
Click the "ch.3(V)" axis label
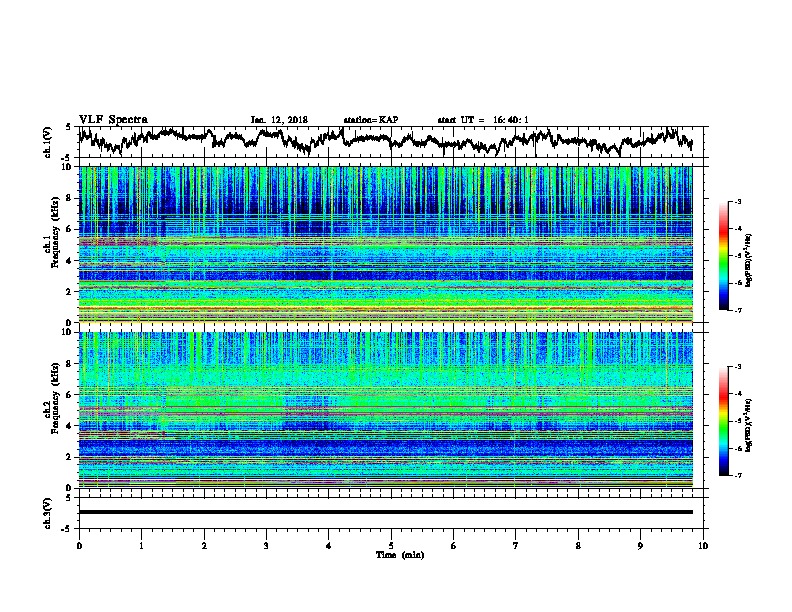pyautogui.click(x=48, y=513)
